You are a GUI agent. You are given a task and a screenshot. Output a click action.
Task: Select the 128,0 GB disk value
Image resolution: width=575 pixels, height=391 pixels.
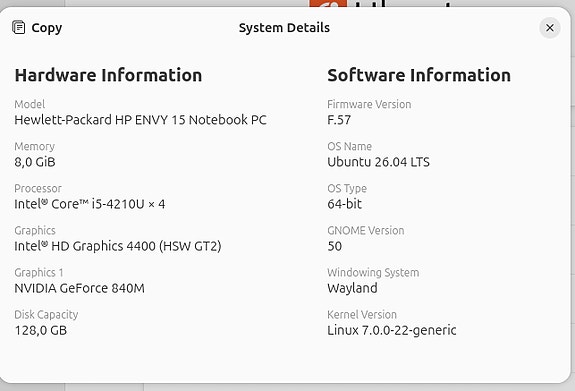[x=41, y=330]
